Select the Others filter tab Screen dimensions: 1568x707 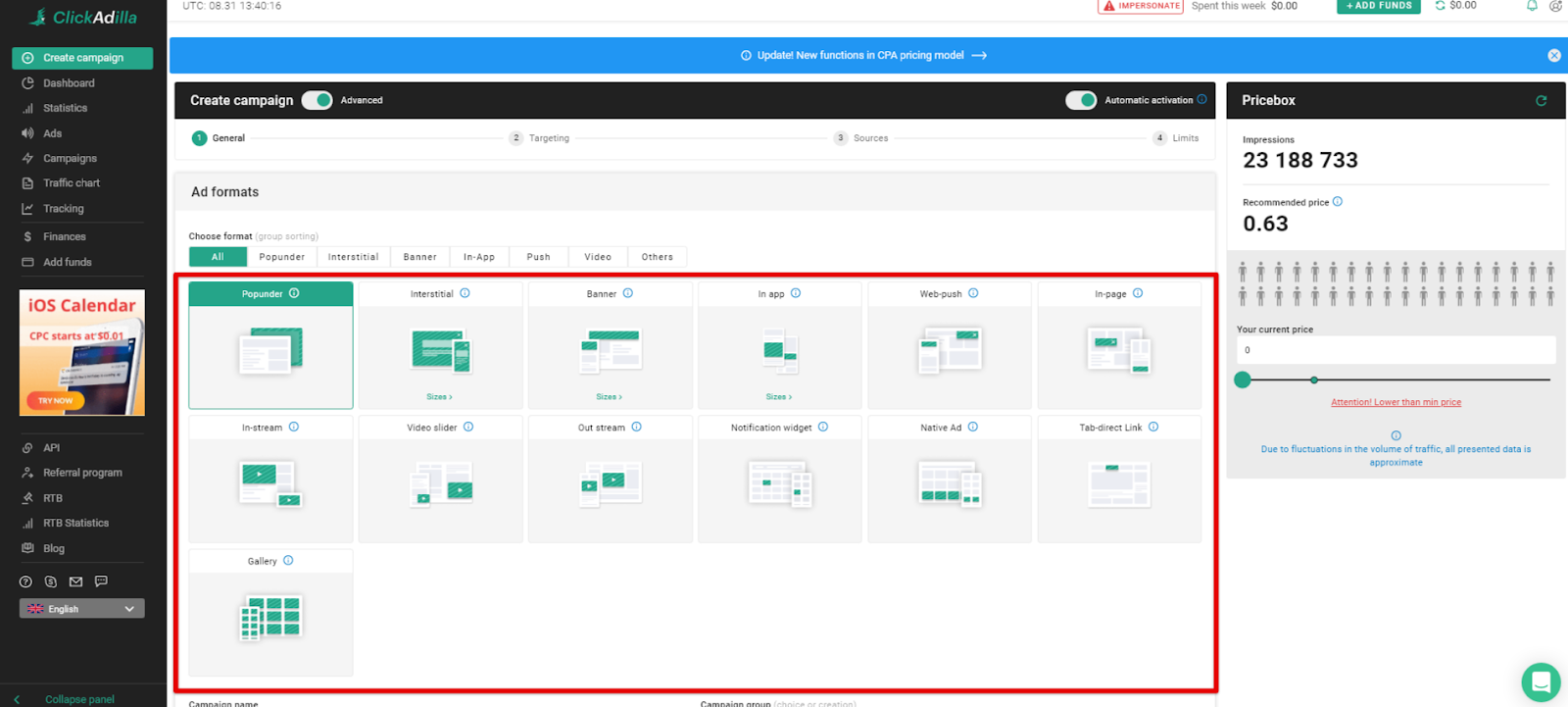(x=658, y=257)
